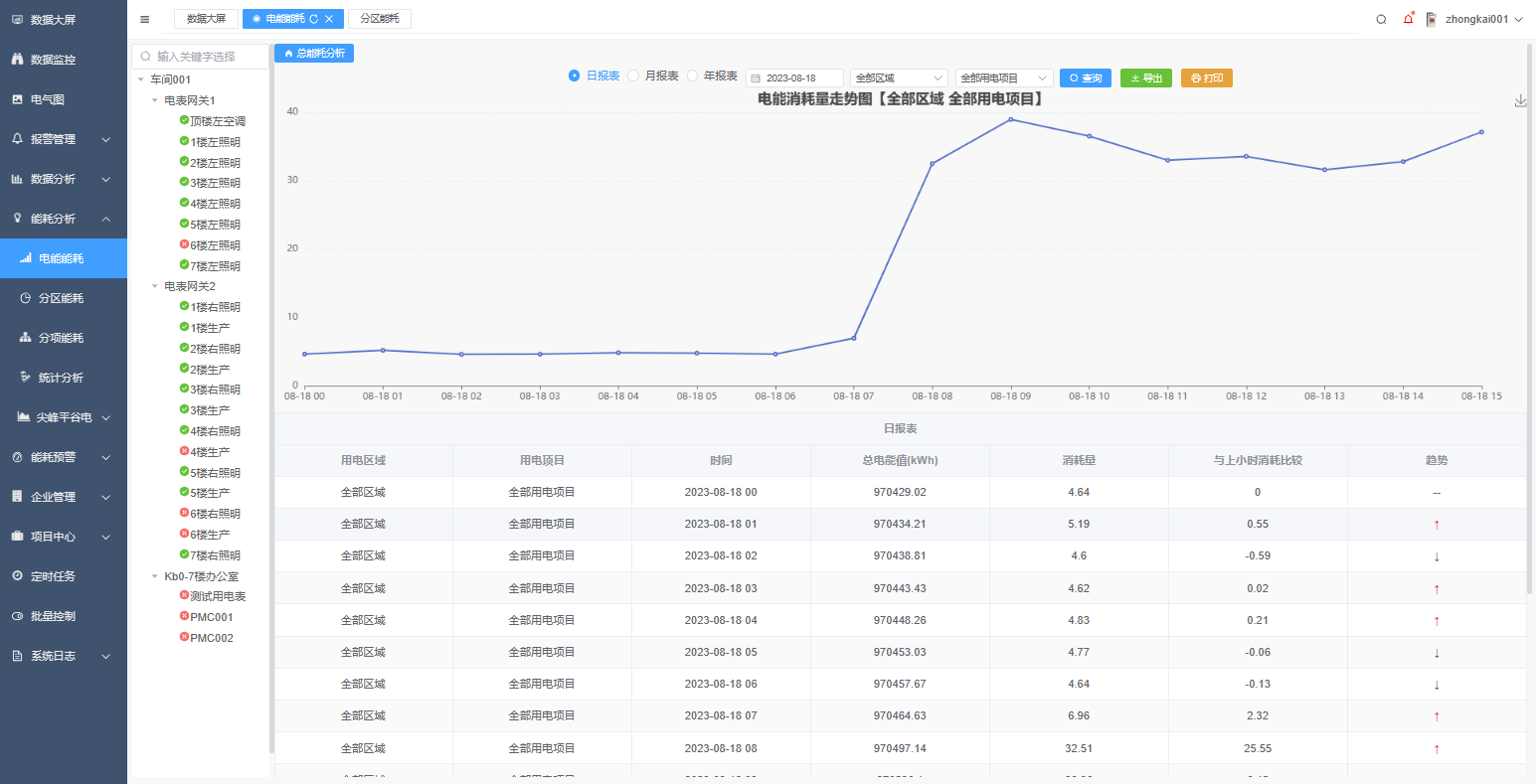Select PMC002 device in tree
1536x784 pixels.
coord(212,638)
